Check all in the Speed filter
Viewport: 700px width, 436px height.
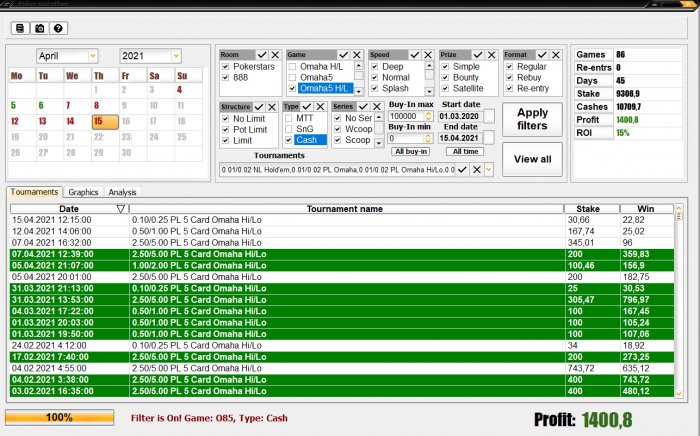coord(415,55)
